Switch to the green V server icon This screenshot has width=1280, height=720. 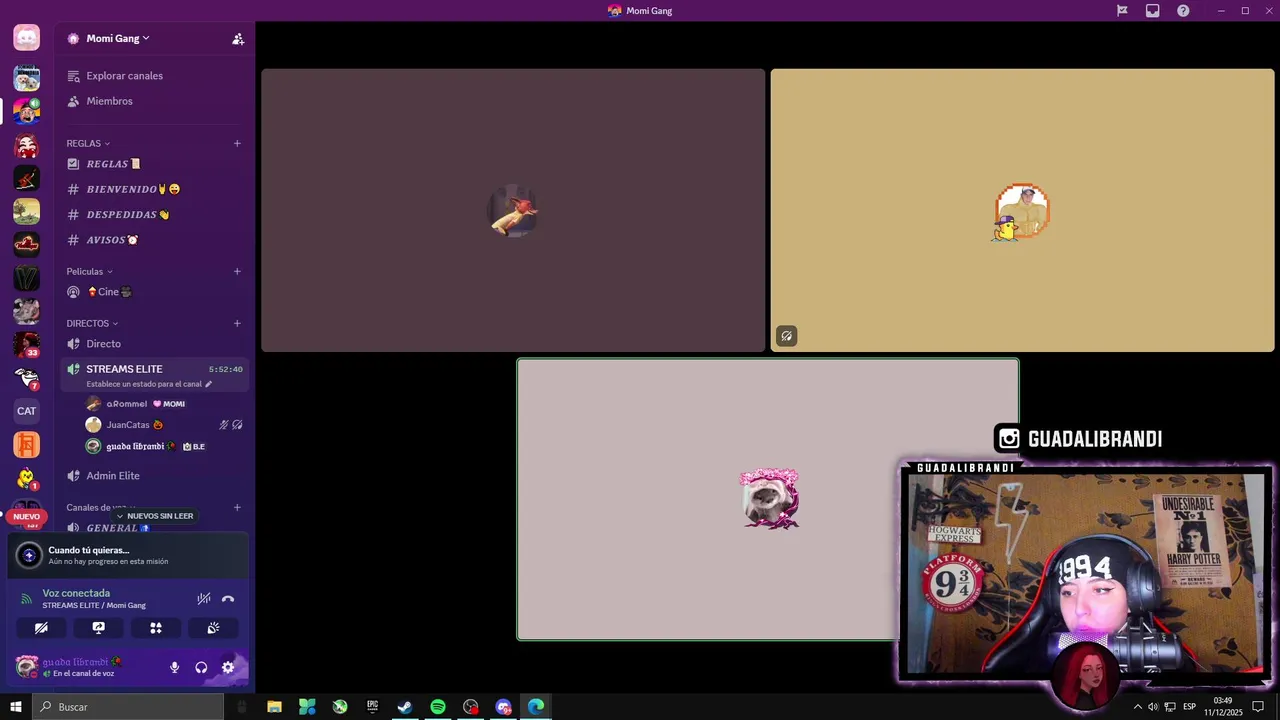[x=27, y=277]
